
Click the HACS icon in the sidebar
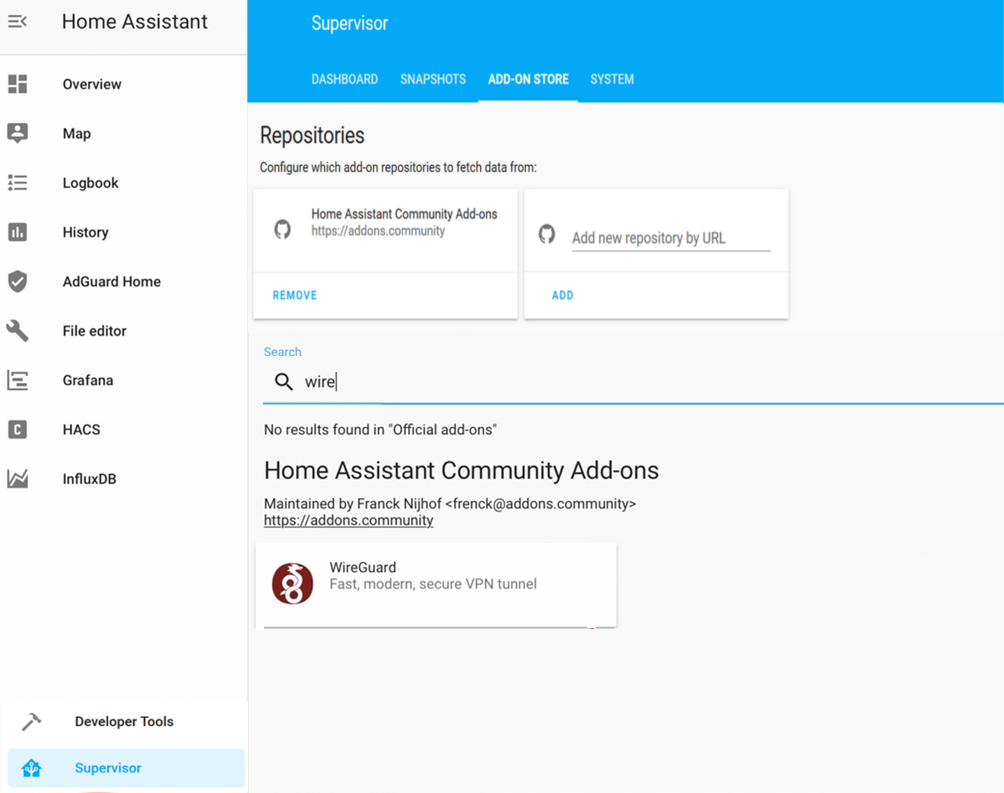point(18,430)
